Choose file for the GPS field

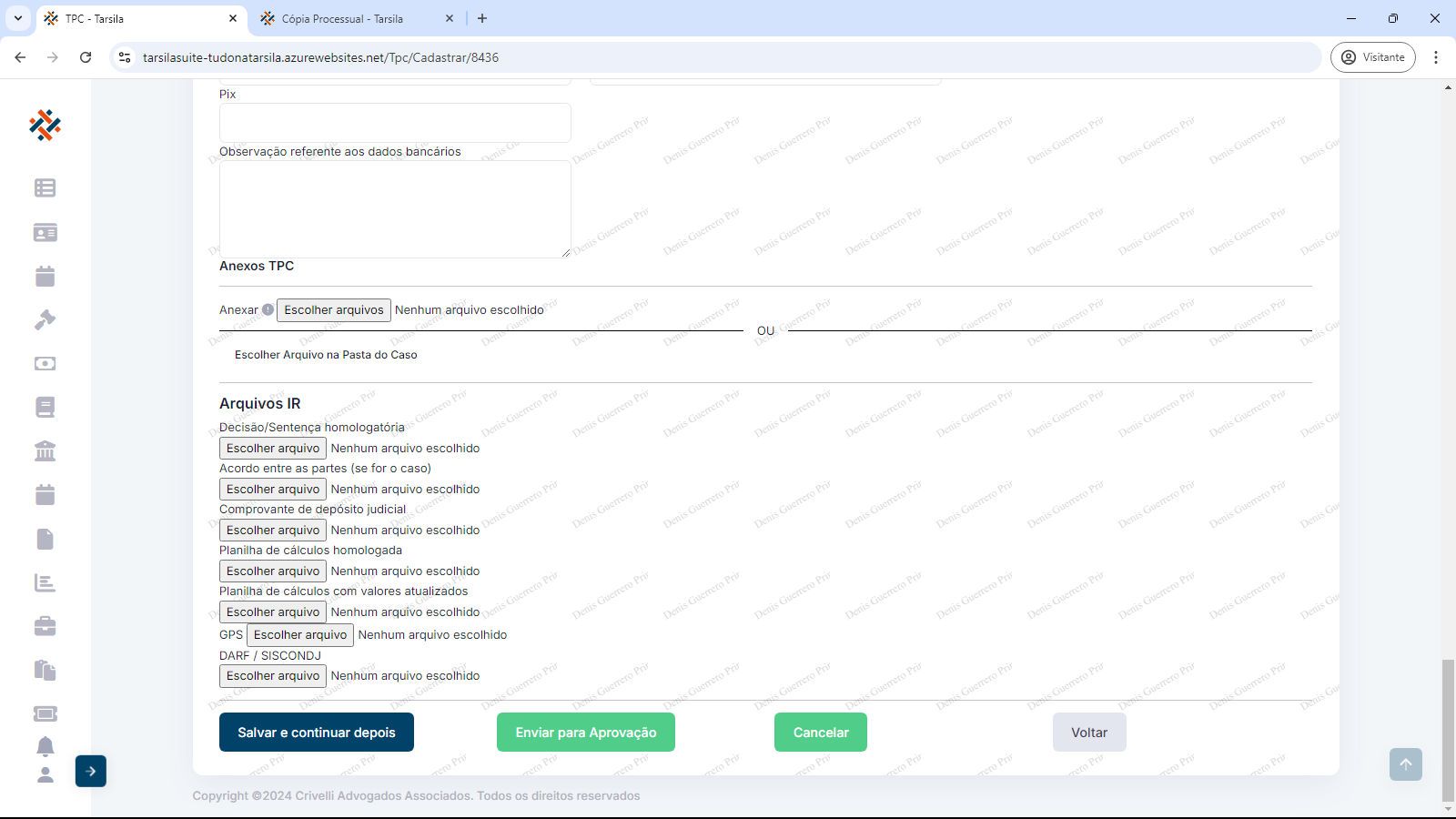300,635
